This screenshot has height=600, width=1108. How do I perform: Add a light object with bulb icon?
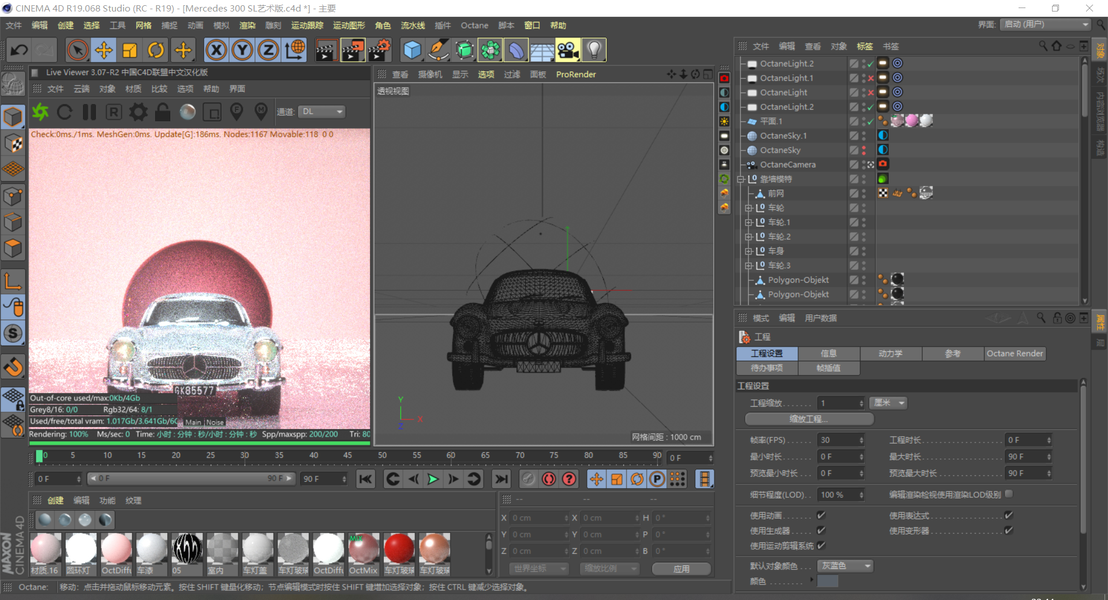tap(594, 50)
